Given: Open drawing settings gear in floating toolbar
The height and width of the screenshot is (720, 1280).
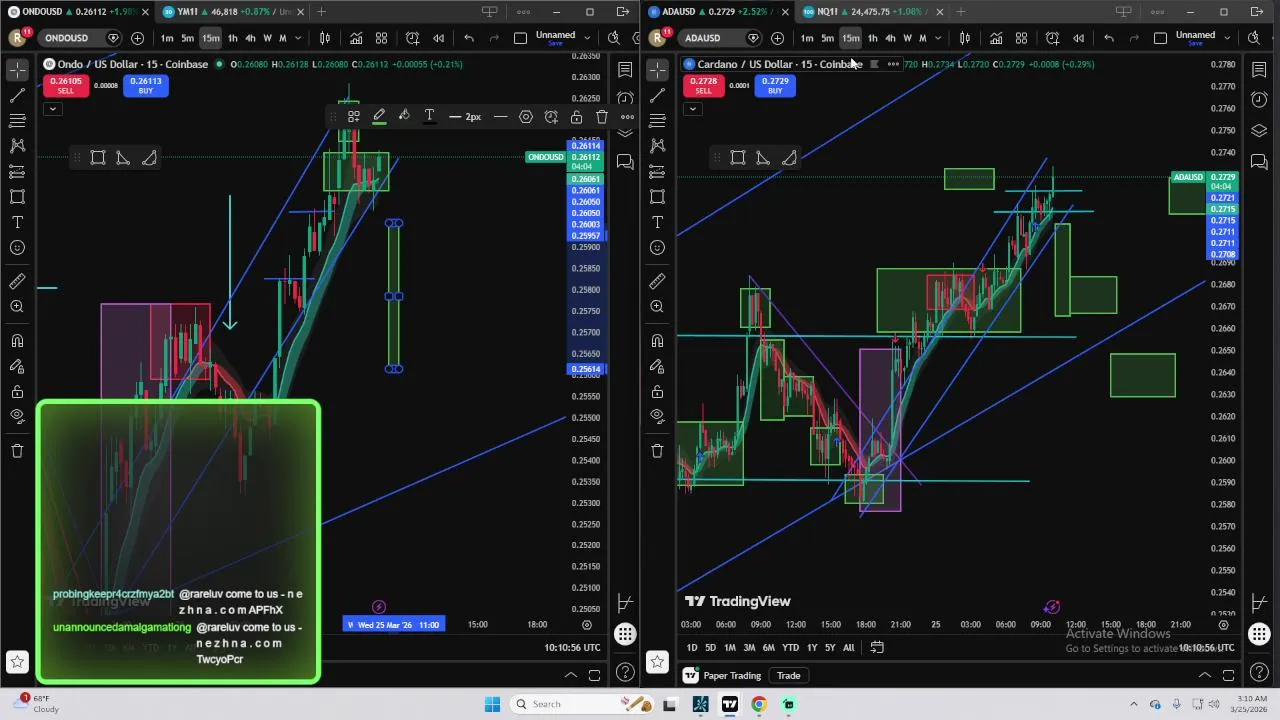Looking at the screenshot, I should click(526, 117).
